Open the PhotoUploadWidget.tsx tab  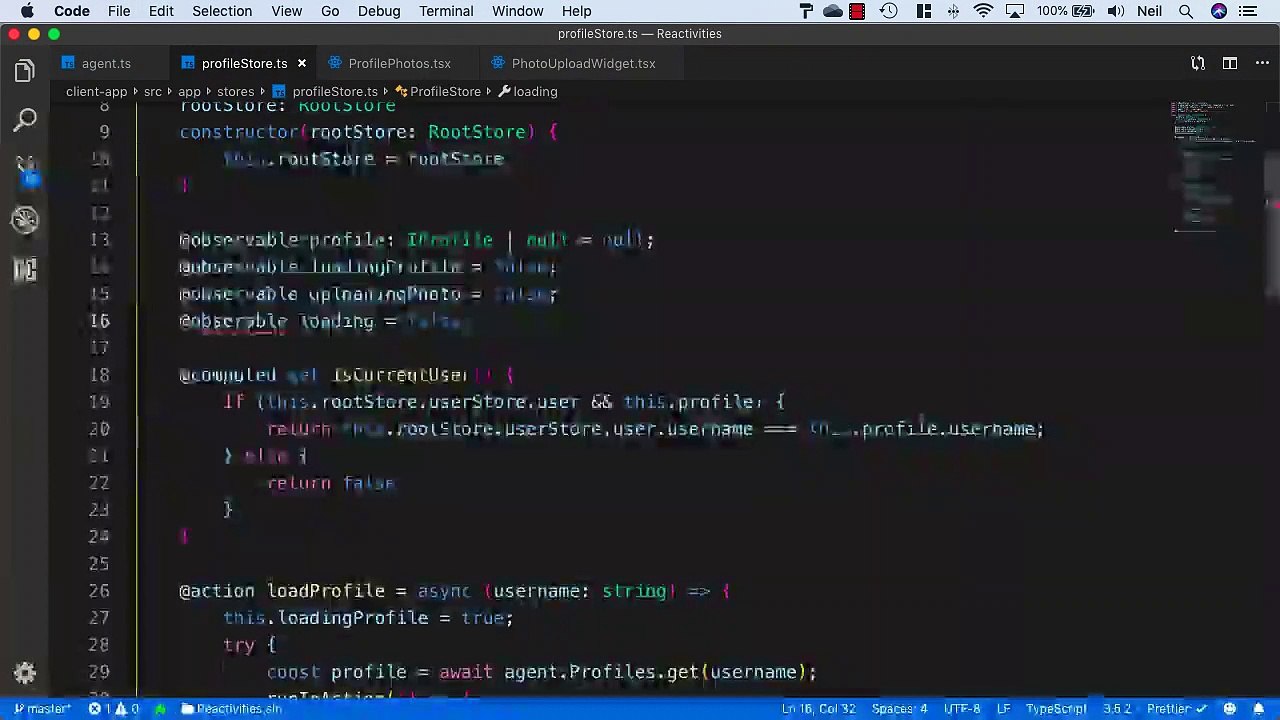[583, 63]
